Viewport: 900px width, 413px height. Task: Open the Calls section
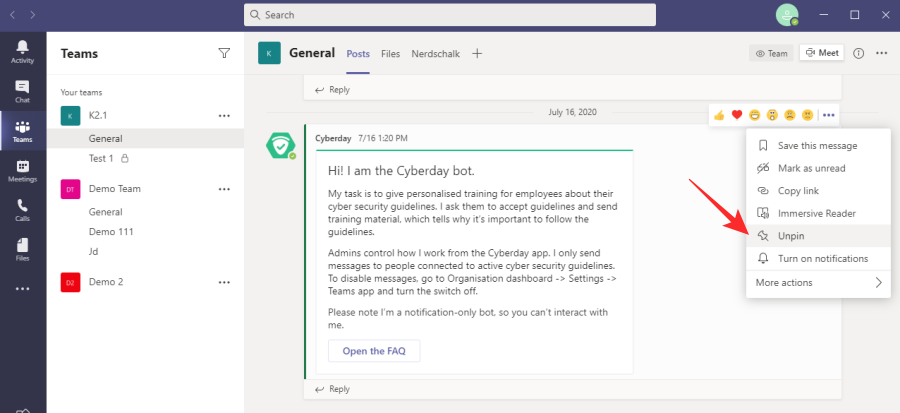point(22,210)
